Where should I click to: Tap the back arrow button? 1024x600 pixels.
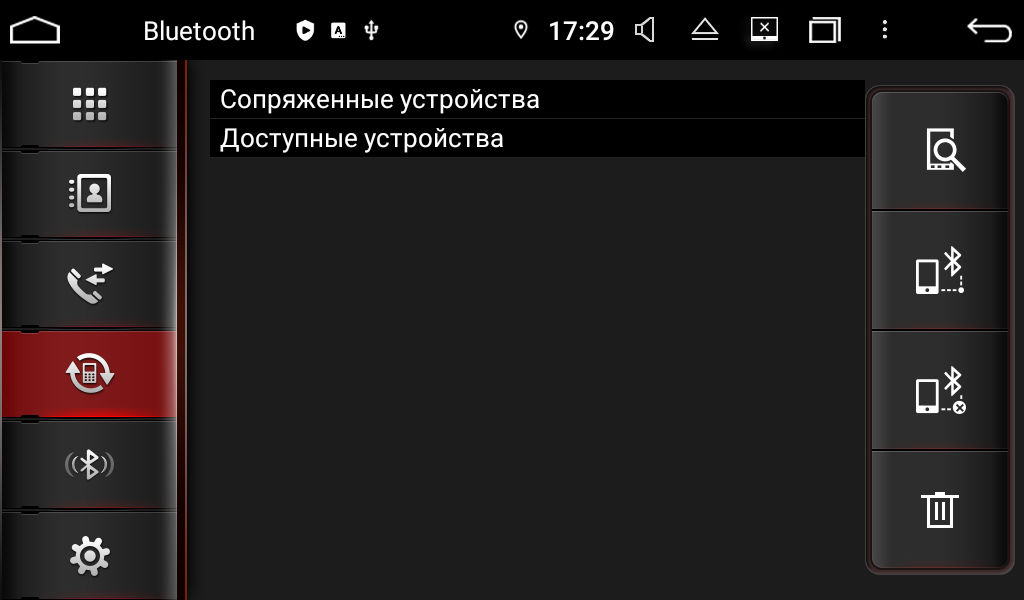click(989, 30)
